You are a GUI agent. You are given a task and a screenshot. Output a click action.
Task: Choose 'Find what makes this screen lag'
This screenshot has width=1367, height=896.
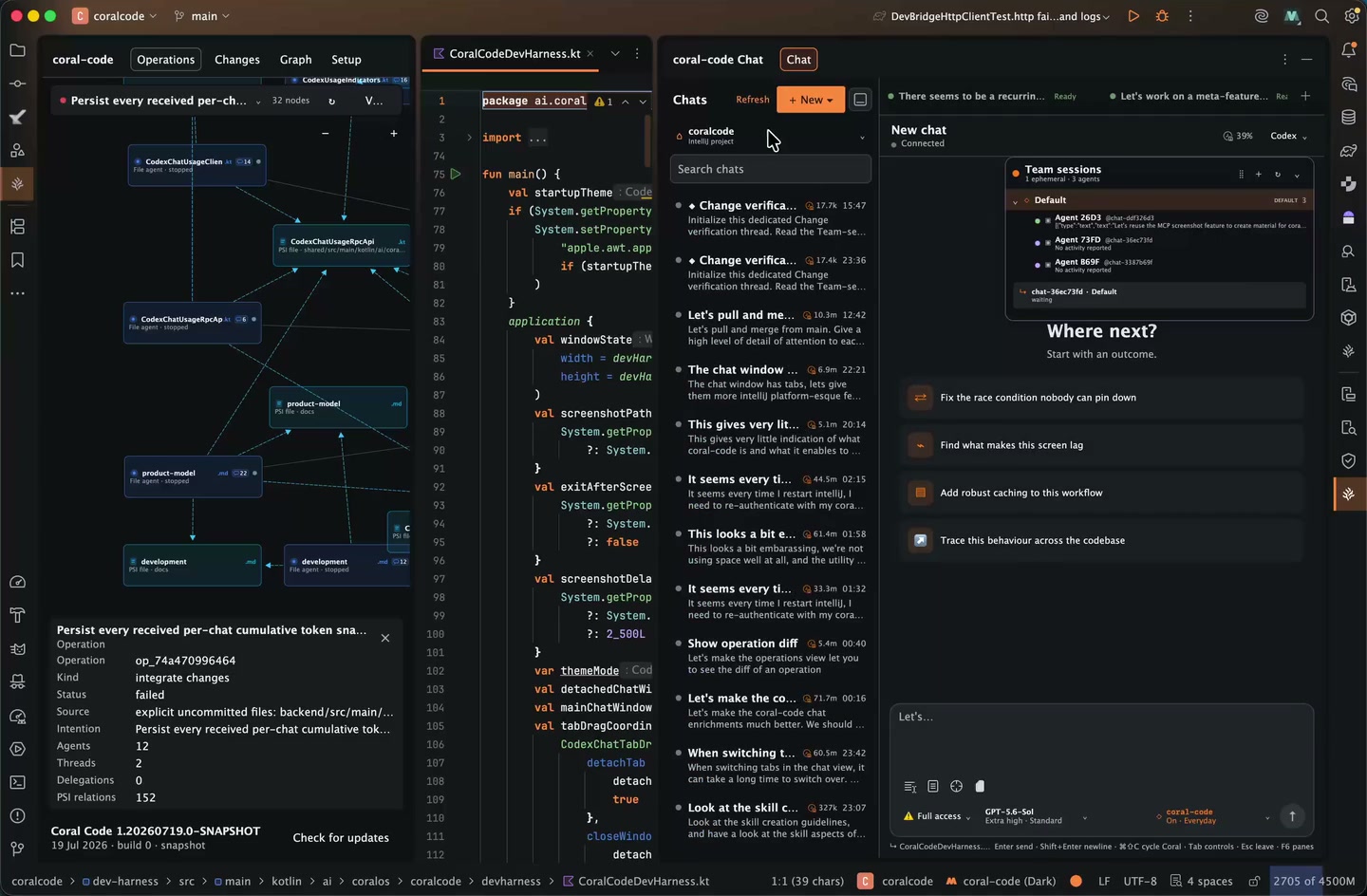pyautogui.click(x=1101, y=445)
